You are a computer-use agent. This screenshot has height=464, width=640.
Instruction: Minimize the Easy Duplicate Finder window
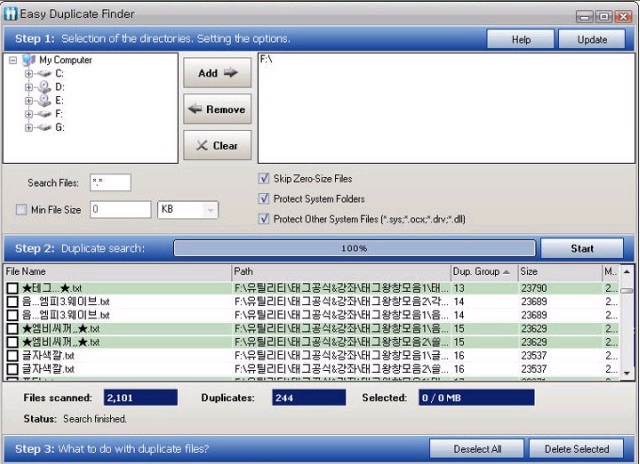tap(584, 16)
